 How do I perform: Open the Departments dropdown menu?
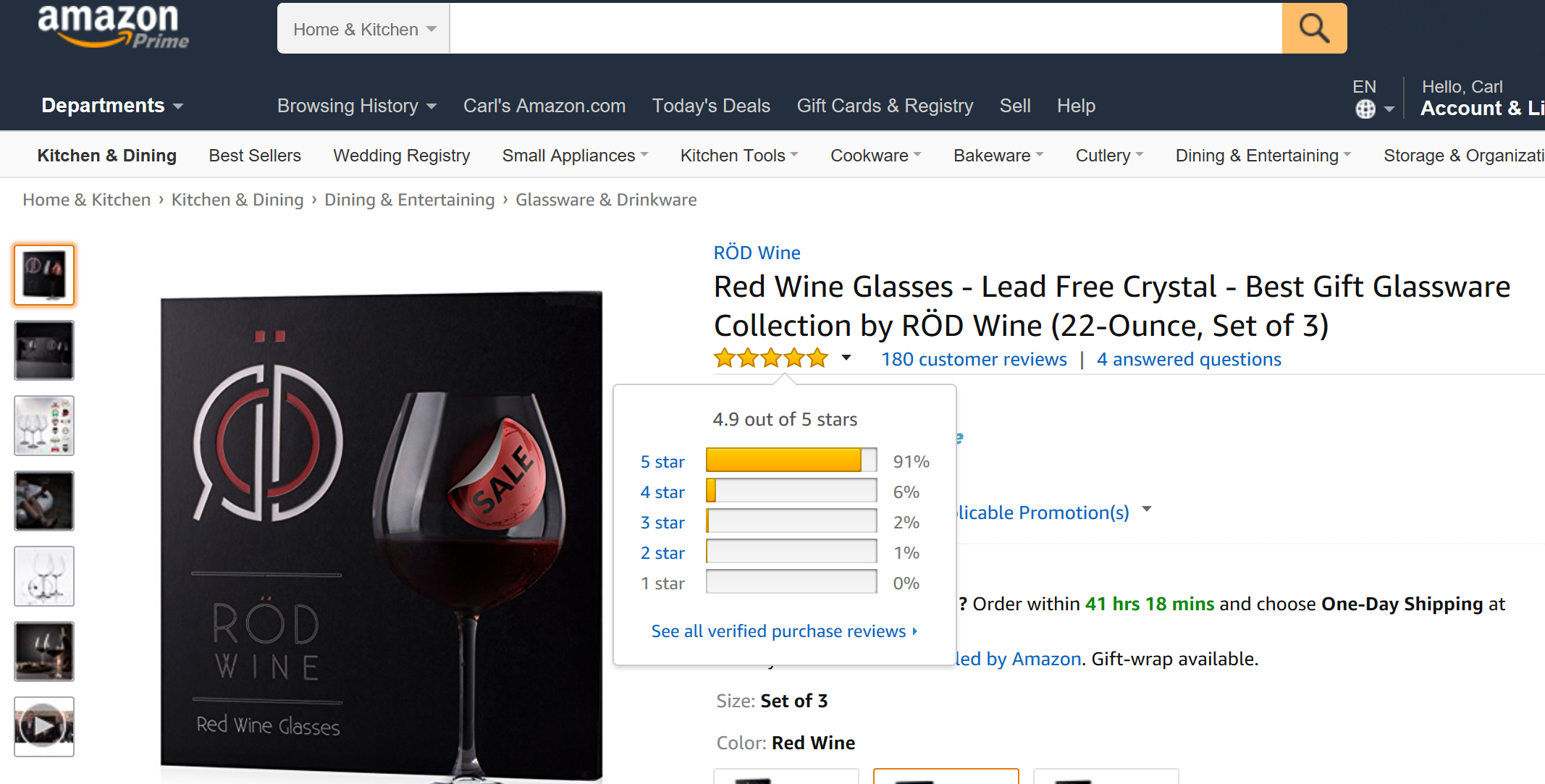click(x=112, y=106)
